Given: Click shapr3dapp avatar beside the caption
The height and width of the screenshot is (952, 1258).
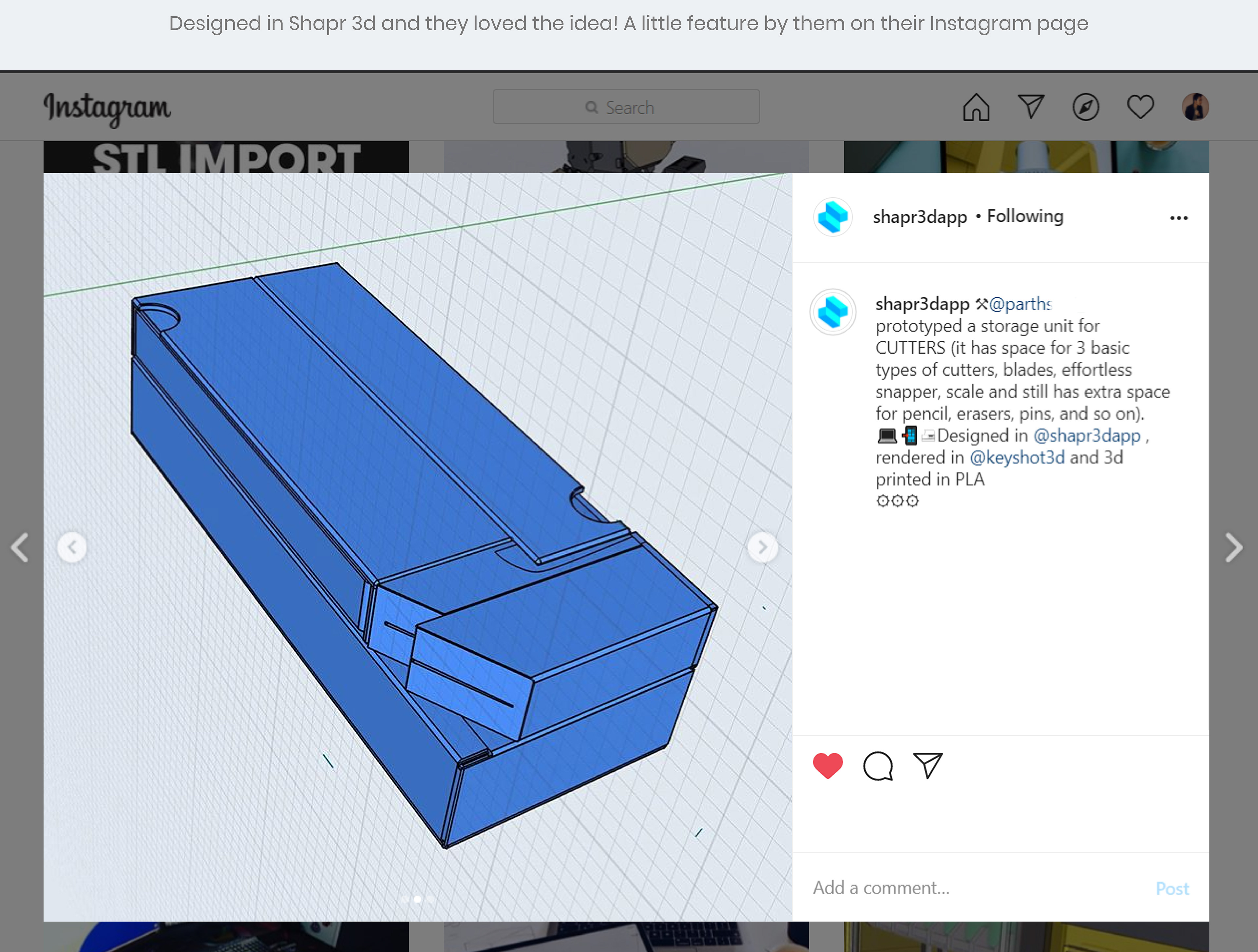Looking at the screenshot, I should (832, 312).
